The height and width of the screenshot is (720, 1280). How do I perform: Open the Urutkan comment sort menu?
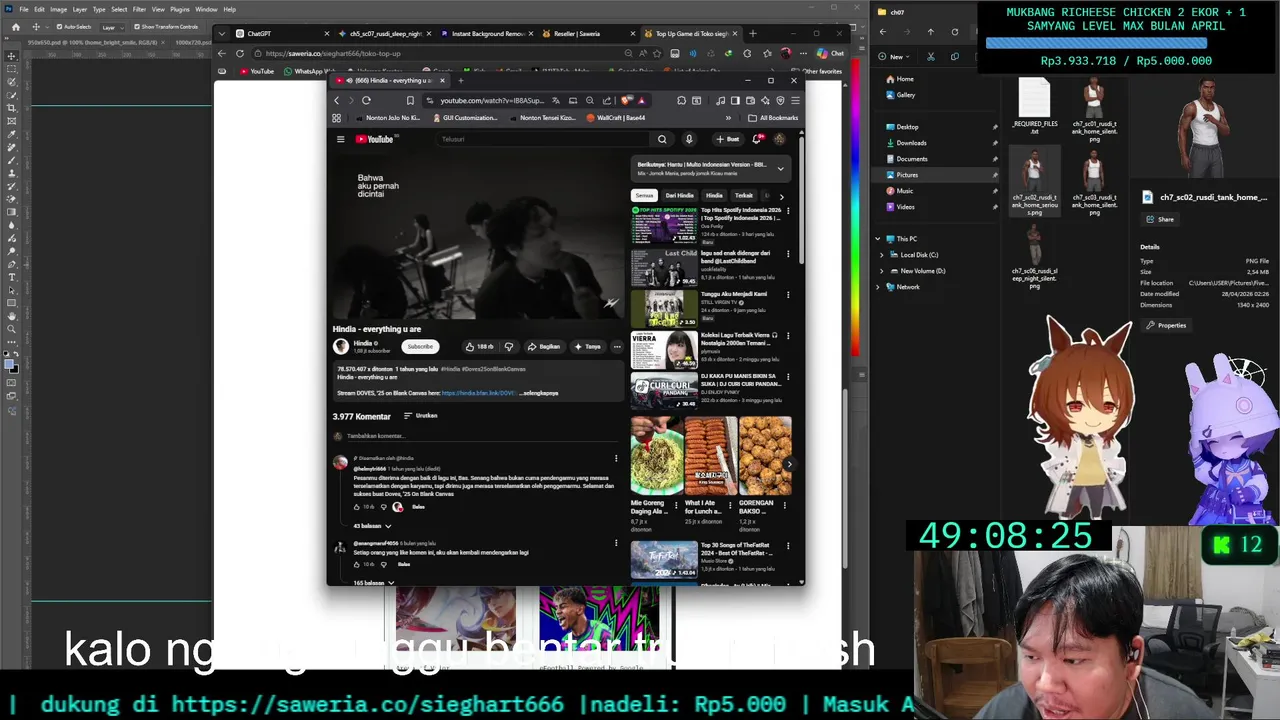point(421,416)
